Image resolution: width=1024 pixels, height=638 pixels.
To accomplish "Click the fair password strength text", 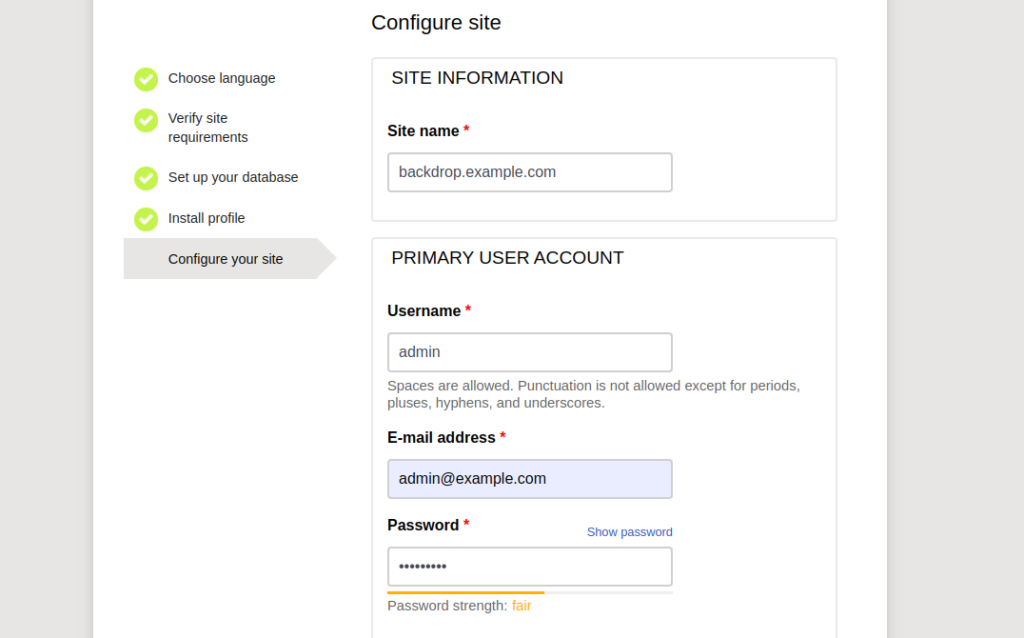I will click(x=521, y=606).
